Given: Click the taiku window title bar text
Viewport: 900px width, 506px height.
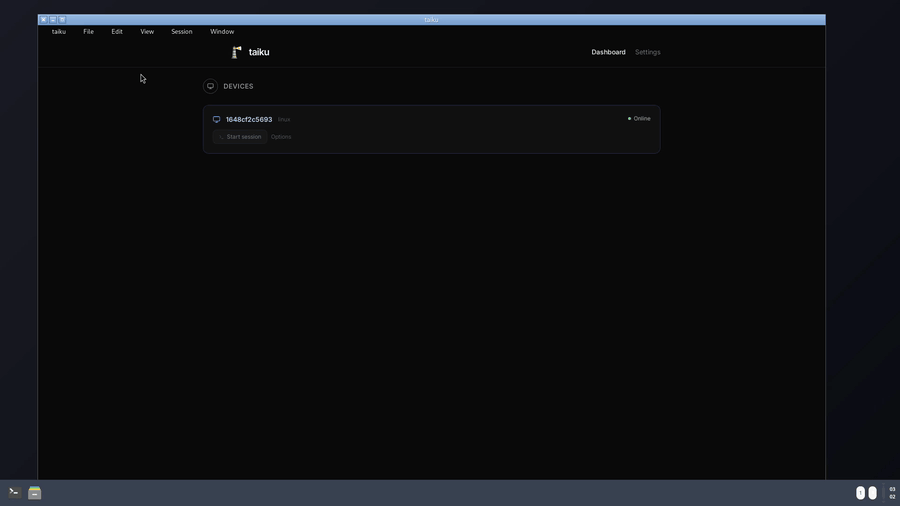Looking at the screenshot, I should click(431, 20).
